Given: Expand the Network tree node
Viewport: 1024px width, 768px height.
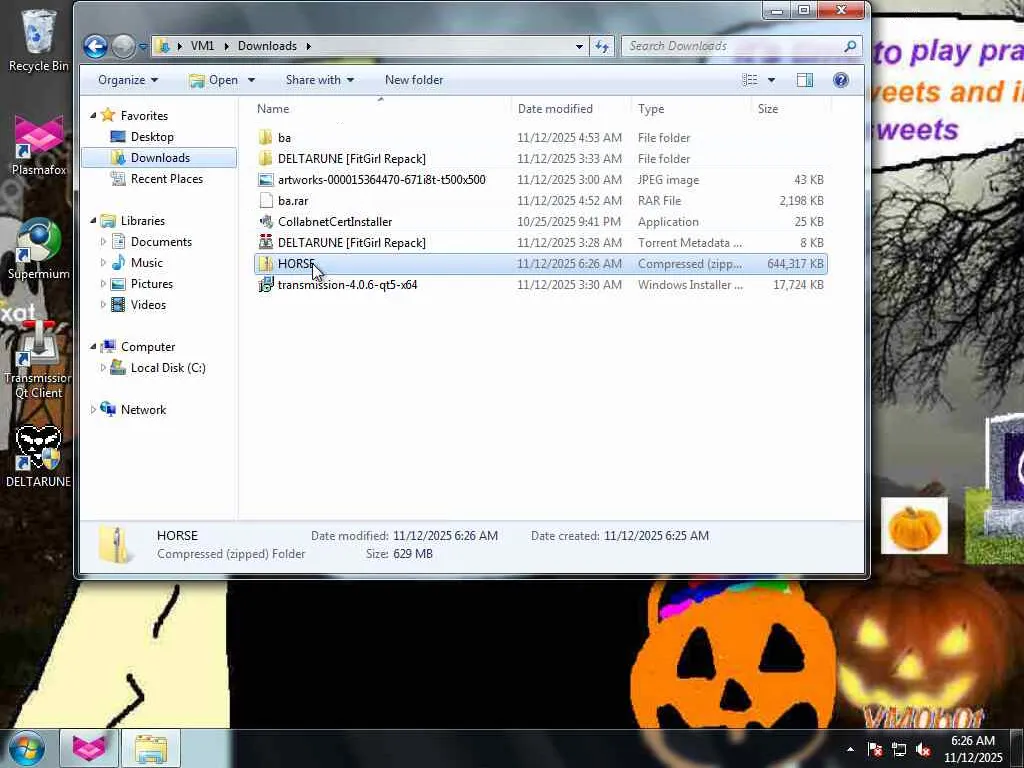Looking at the screenshot, I should click(x=93, y=409).
